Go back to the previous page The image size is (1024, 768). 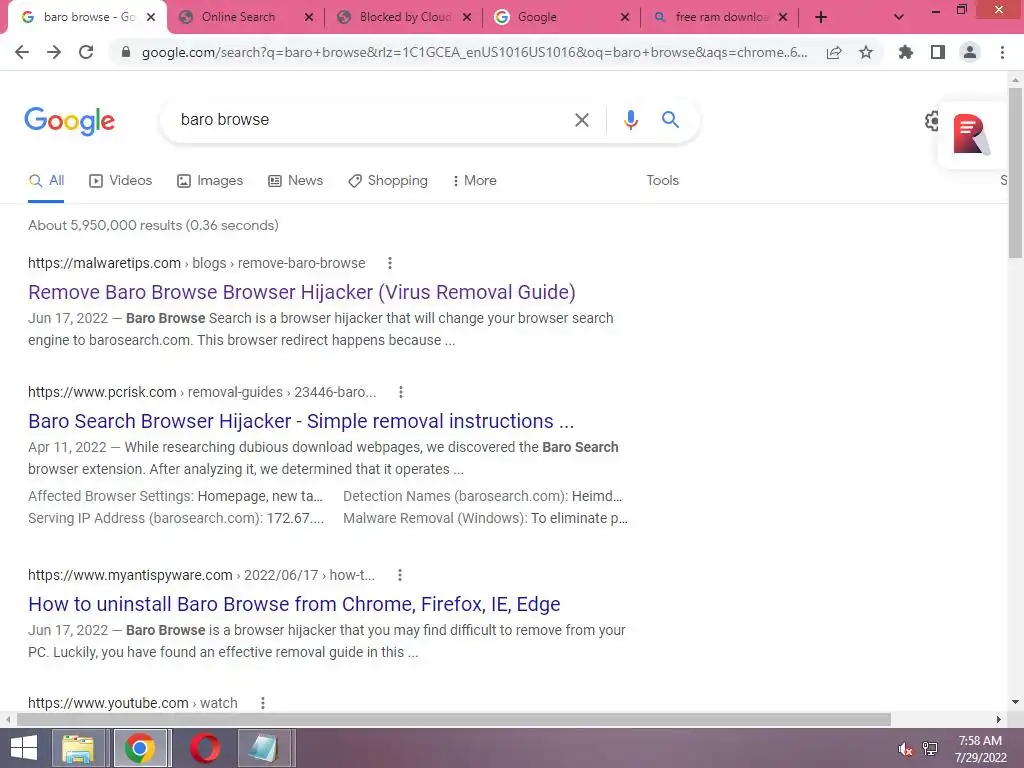pos(22,52)
